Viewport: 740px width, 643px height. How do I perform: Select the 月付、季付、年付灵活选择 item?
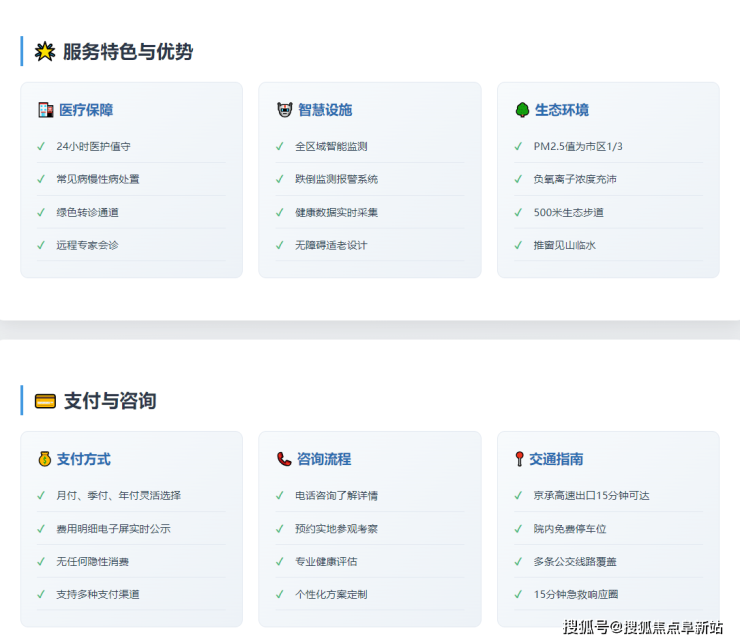click(x=118, y=495)
